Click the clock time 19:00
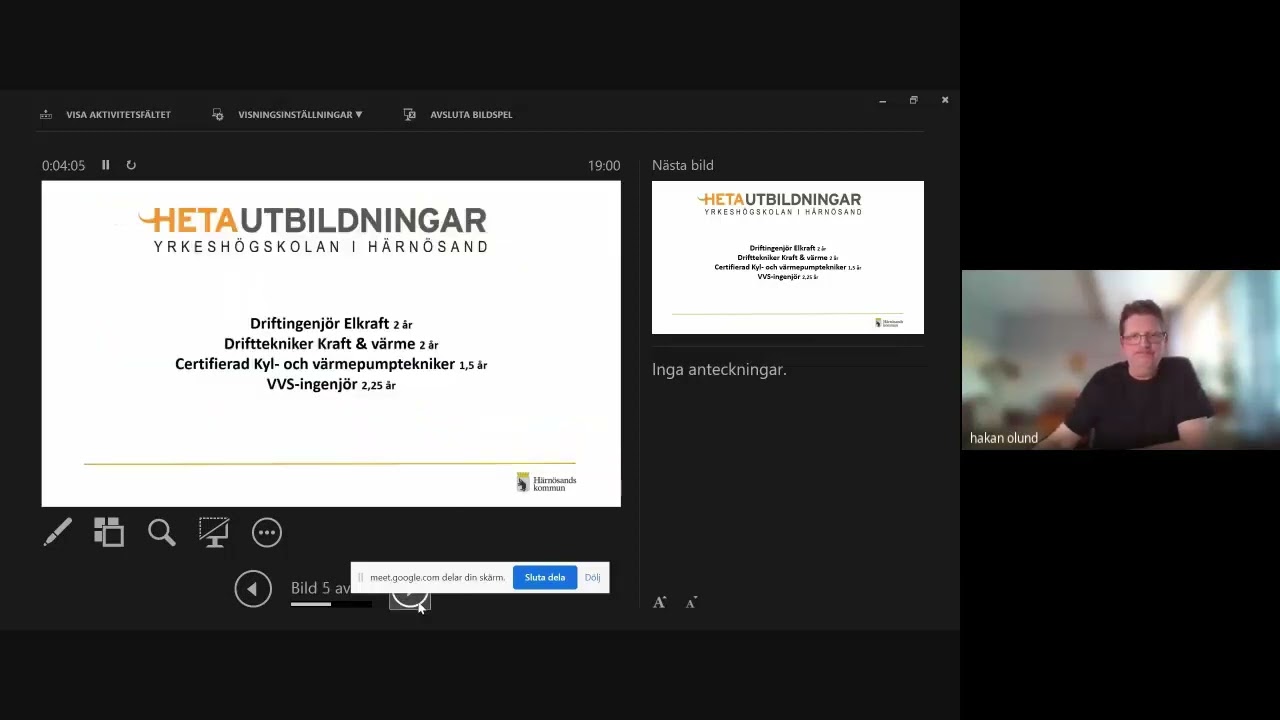The width and height of the screenshot is (1280, 720). click(604, 165)
